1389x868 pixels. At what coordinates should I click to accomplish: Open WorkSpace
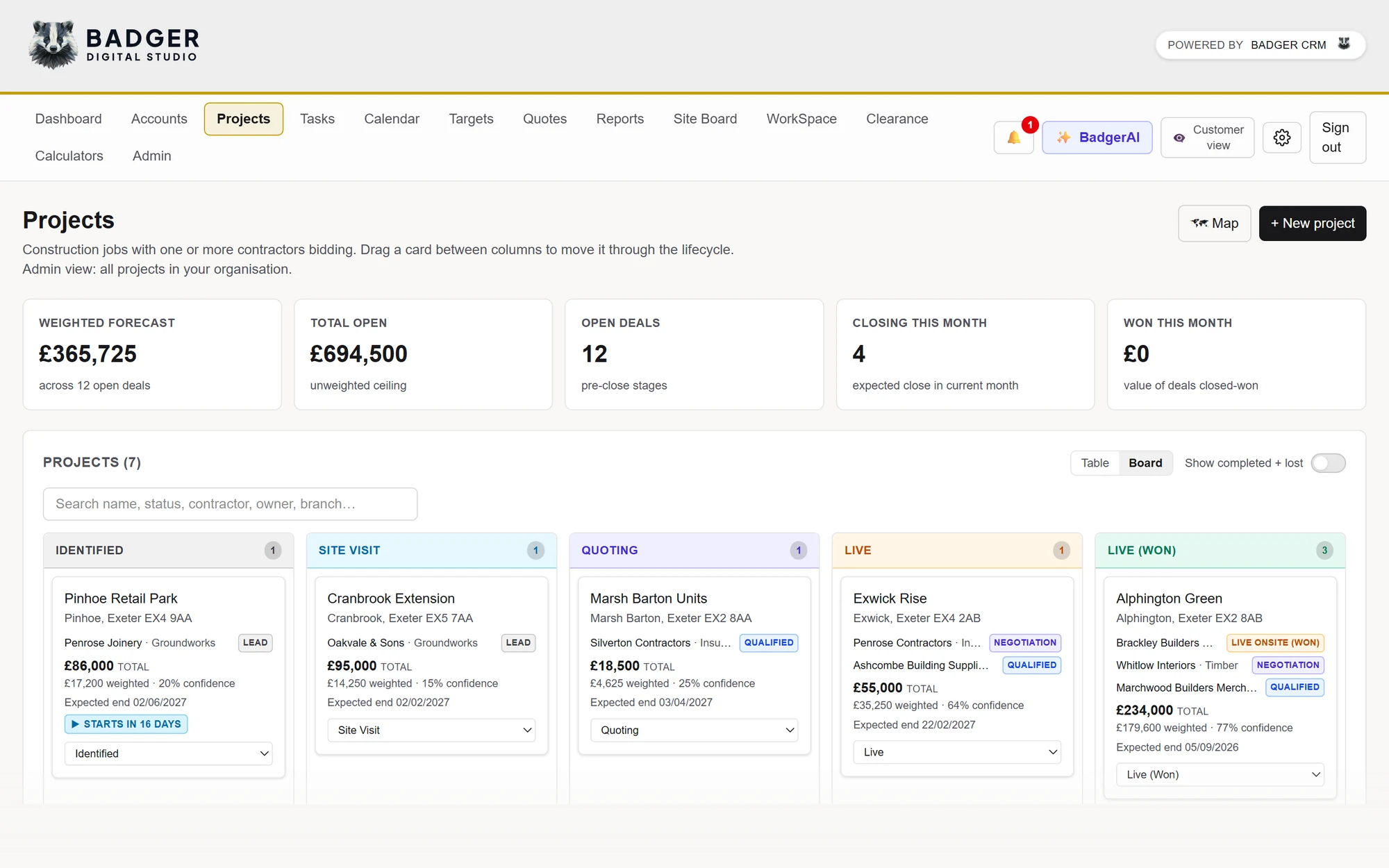coord(801,119)
